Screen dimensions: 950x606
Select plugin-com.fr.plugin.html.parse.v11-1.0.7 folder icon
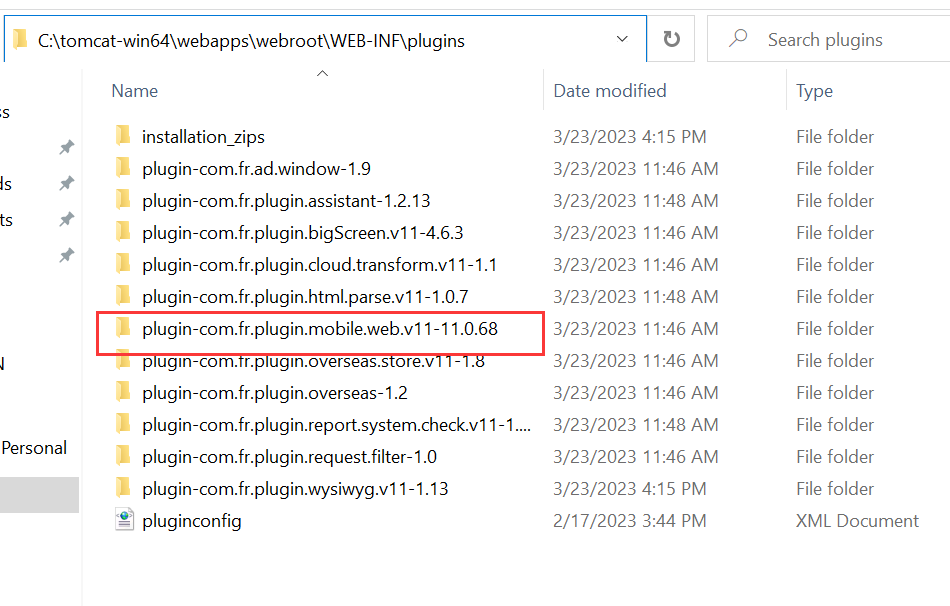(123, 296)
